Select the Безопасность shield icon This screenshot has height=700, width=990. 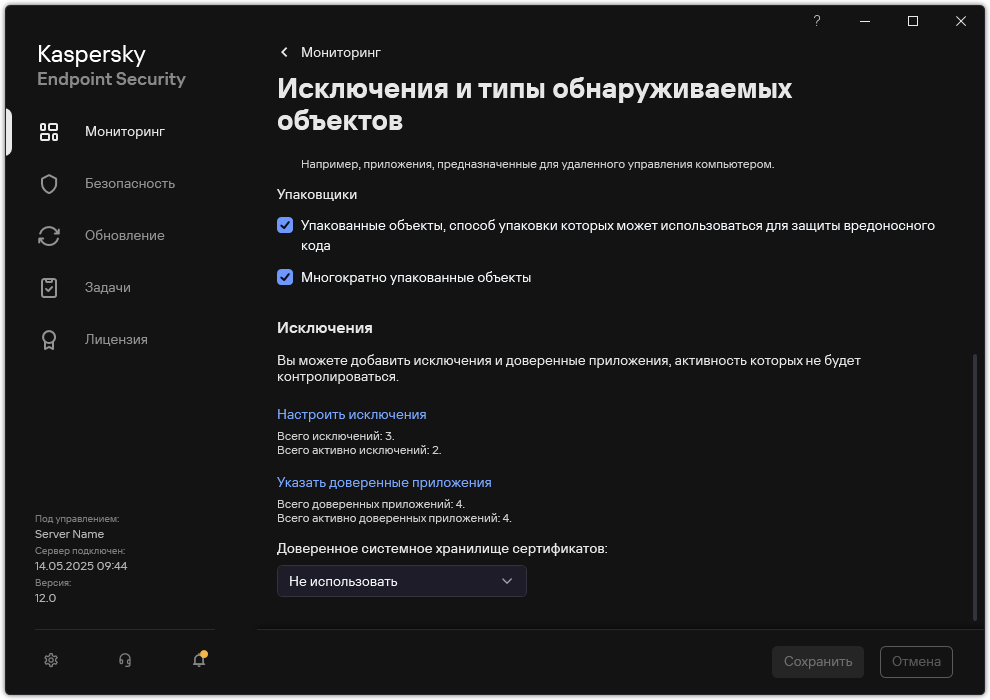(48, 183)
